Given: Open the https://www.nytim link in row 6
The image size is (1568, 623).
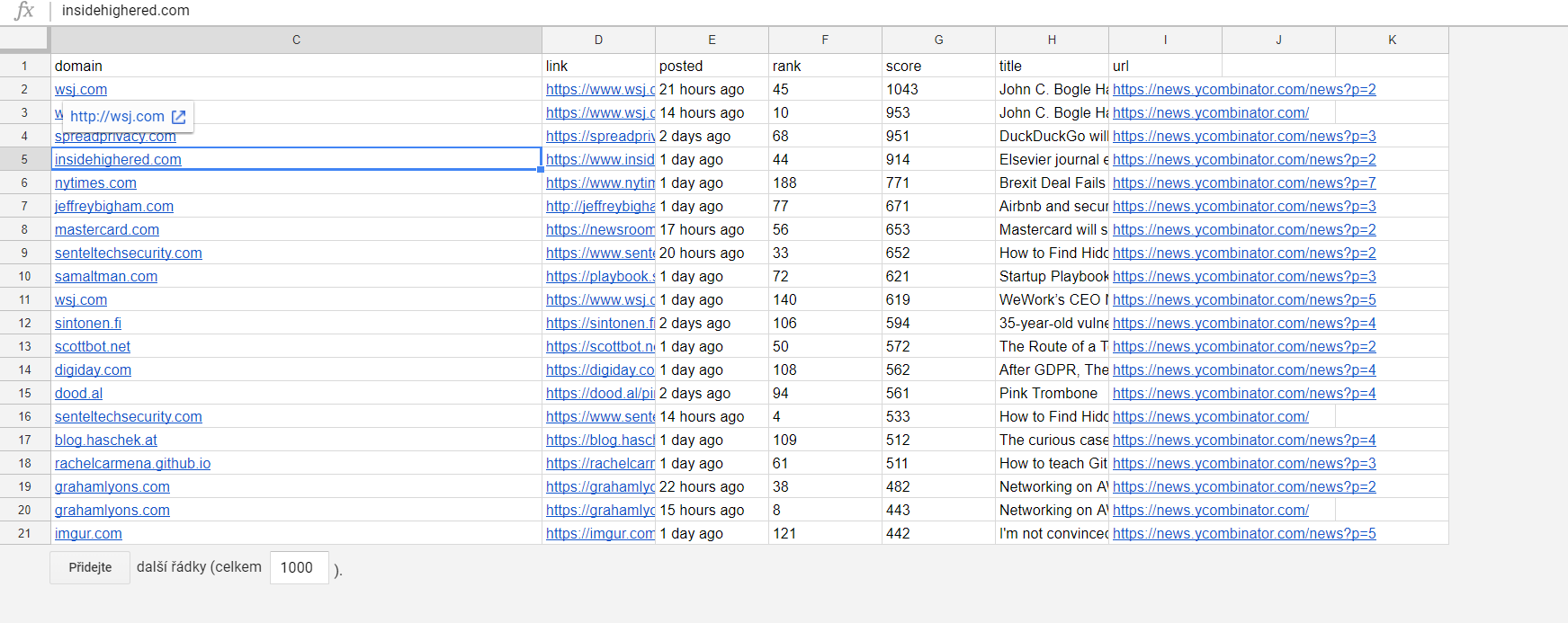Looking at the screenshot, I should click(x=600, y=182).
